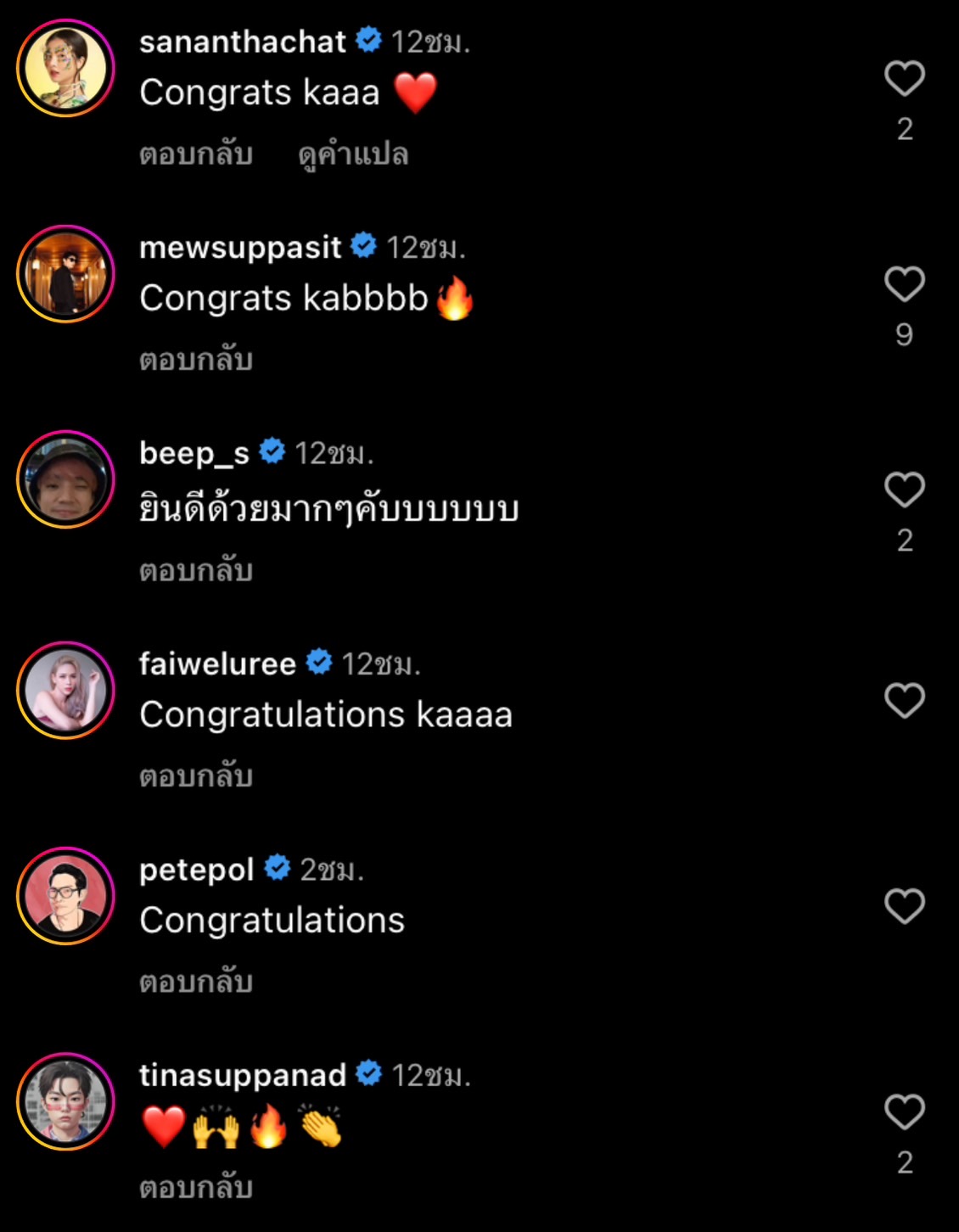Show translation for sananthachat's comment

point(353,154)
